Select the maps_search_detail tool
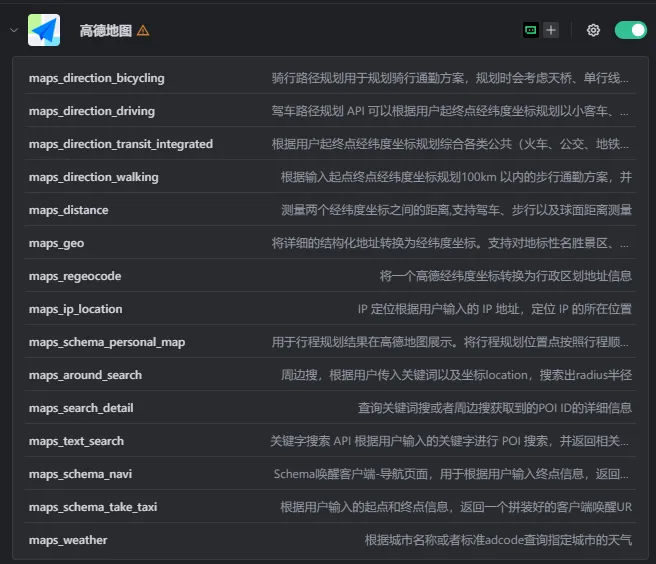 click(x=330, y=408)
